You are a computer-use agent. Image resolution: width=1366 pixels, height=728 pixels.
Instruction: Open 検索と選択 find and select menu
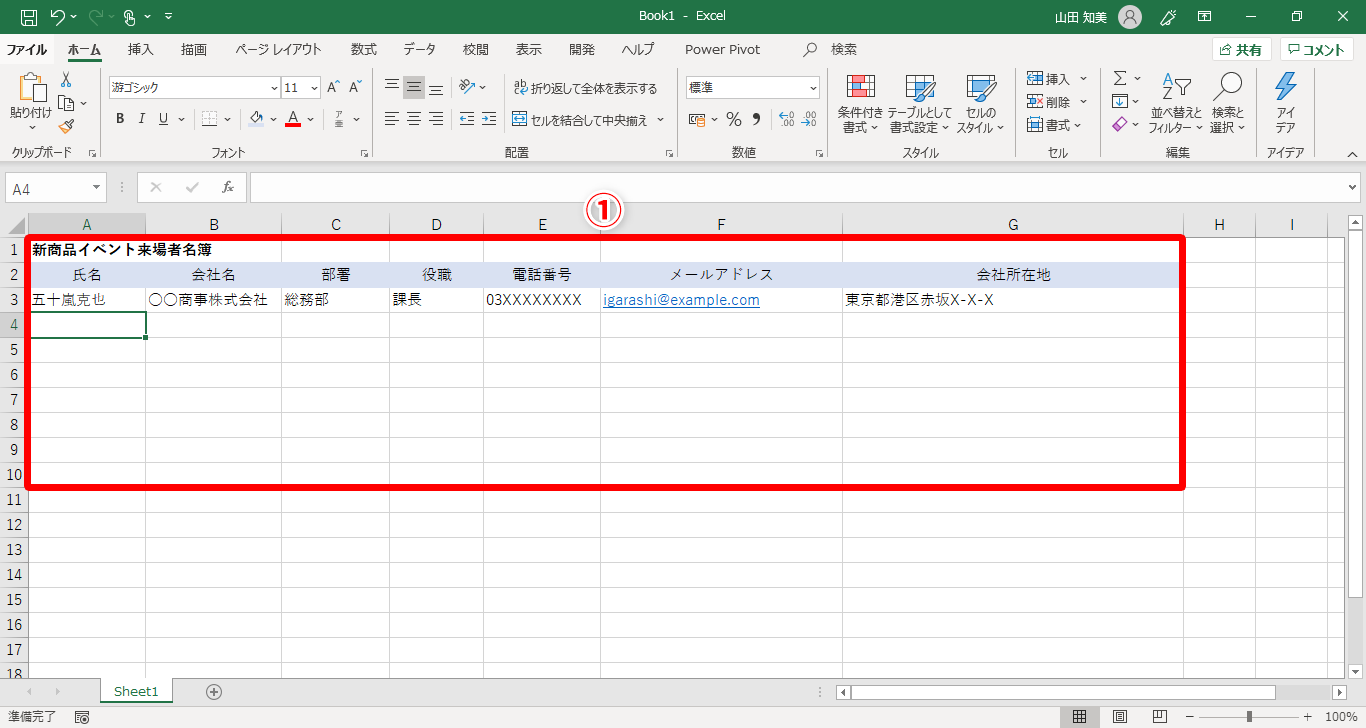click(1227, 104)
